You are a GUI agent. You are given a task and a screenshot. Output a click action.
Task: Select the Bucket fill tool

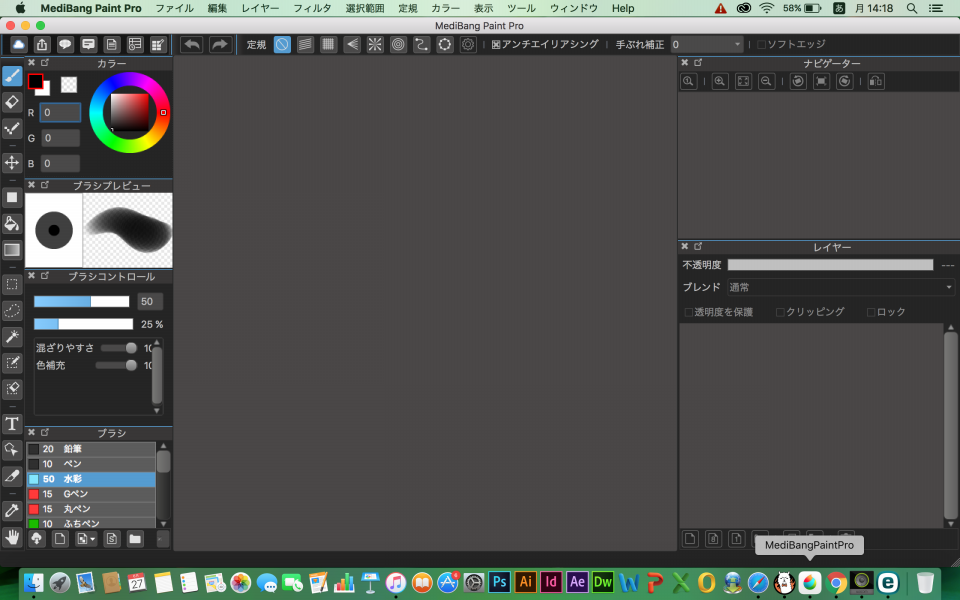tap(12, 223)
